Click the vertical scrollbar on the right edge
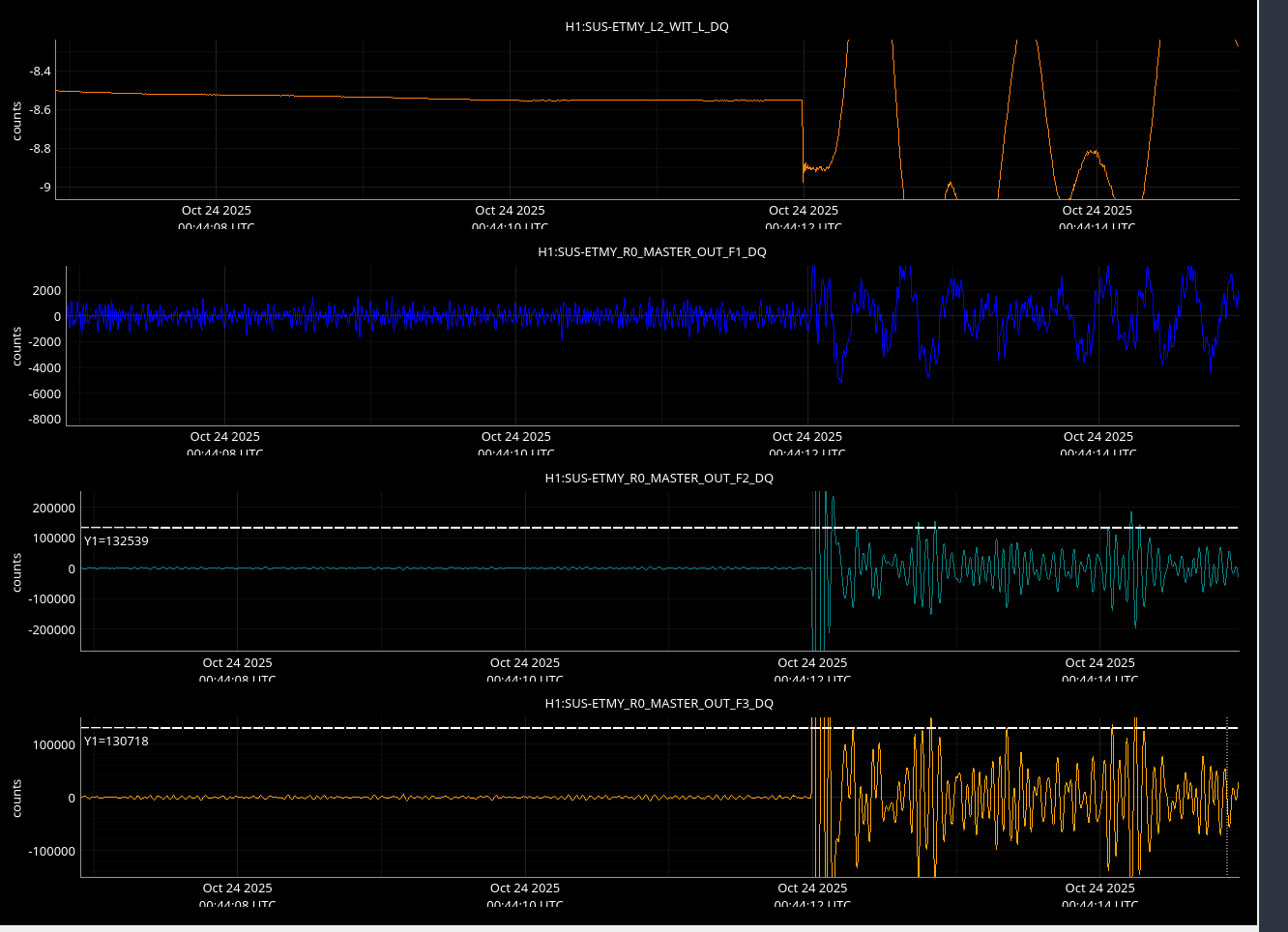The width and height of the screenshot is (1288, 932). point(1272,464)
